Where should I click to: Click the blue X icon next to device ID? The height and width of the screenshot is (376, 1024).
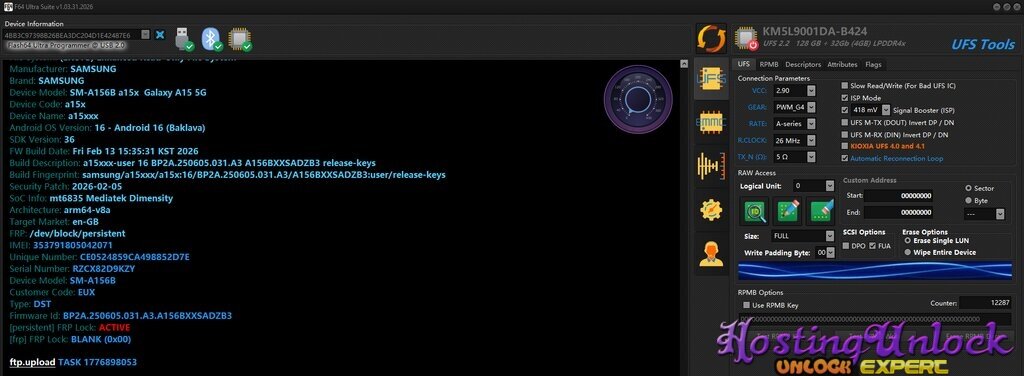click(x=160, y=35)
